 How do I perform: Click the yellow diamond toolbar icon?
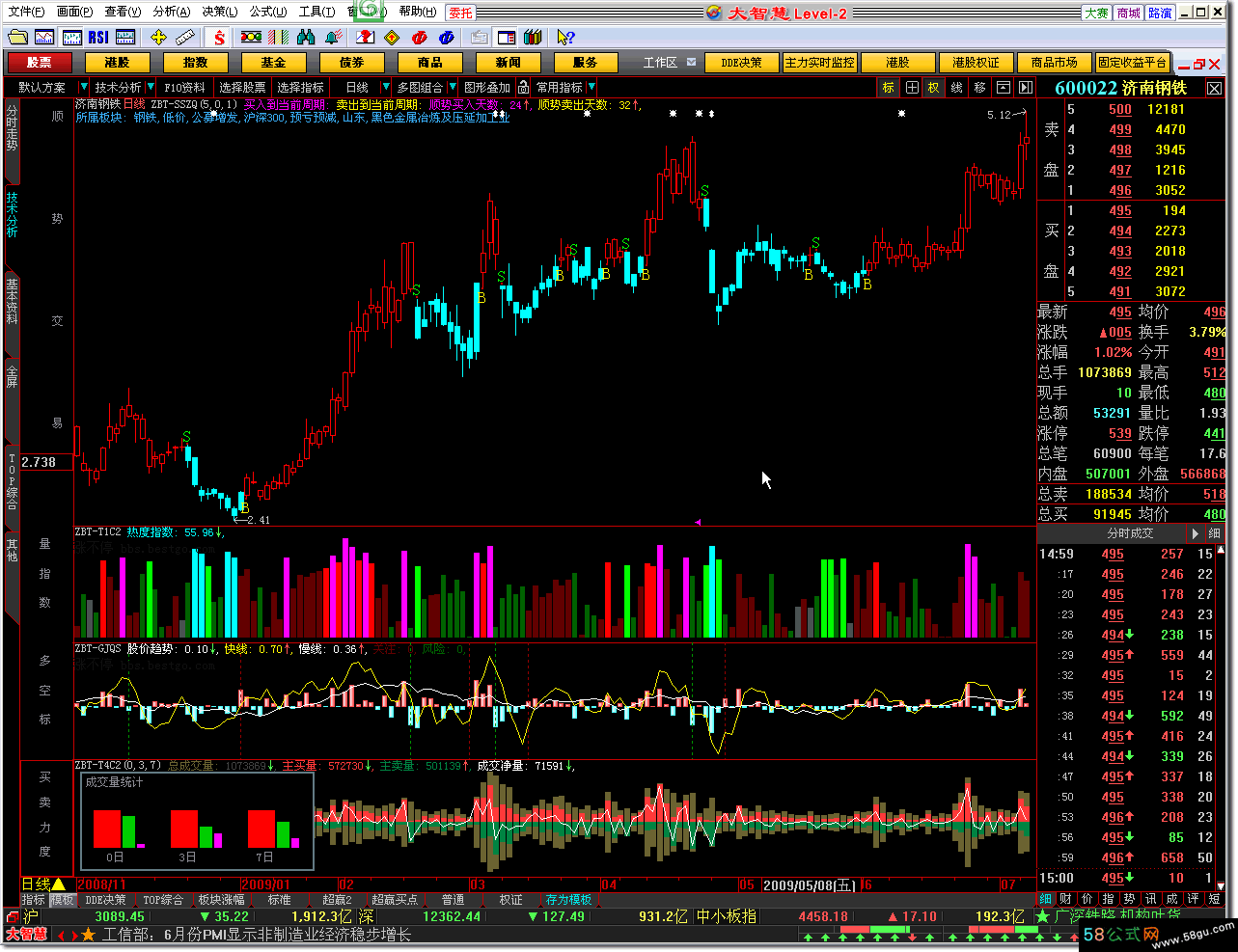point(392,37)
